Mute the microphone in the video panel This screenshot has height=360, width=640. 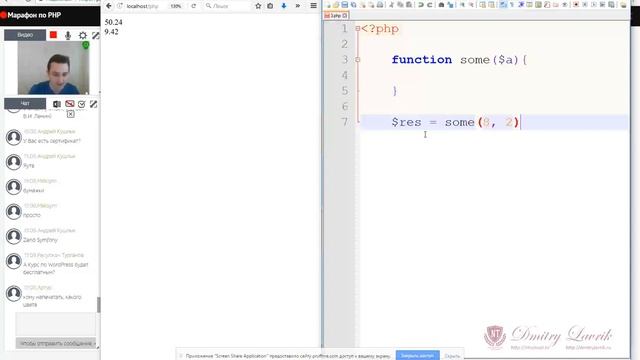pyautogui.click(x=68, y=36)
